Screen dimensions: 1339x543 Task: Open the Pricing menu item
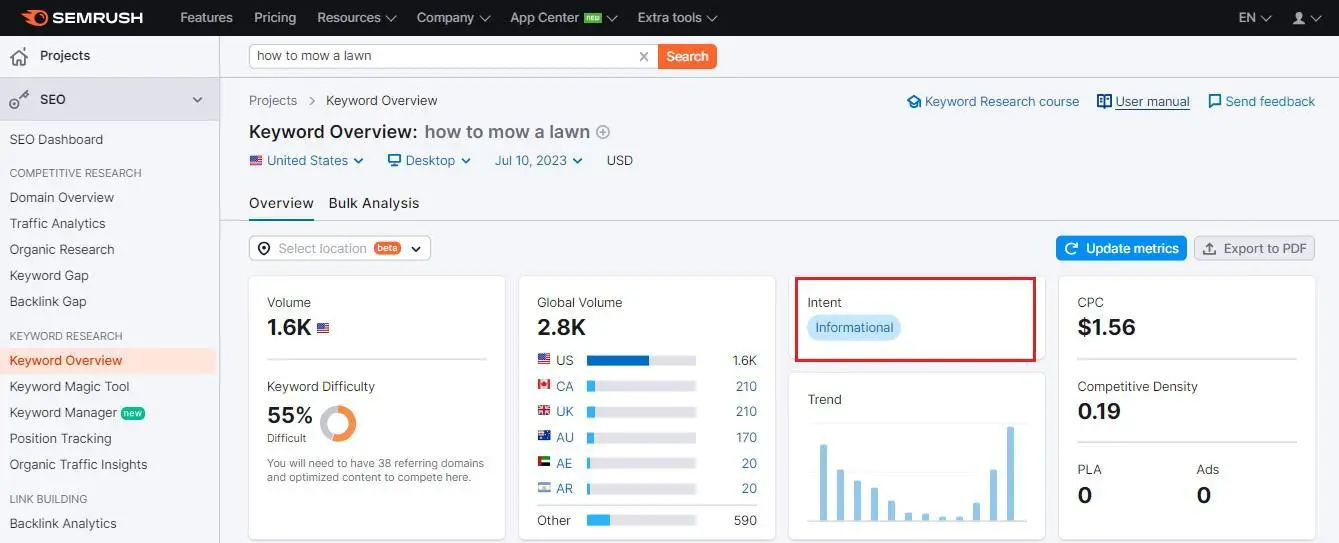click(x=275, y=17)
